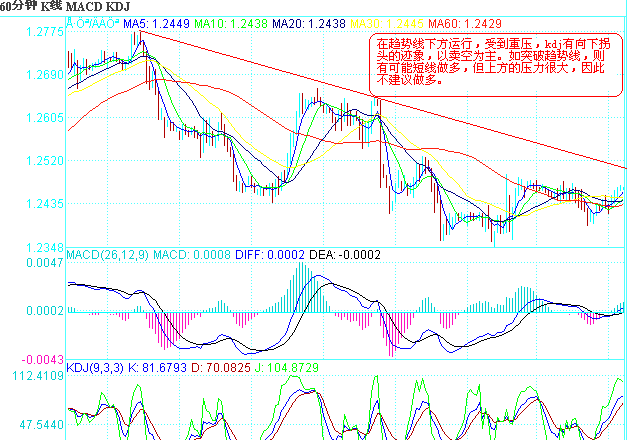Click the KDJ(9,3,3) indicator title
This screenshot has width=627, height=440.
[95, 368]
